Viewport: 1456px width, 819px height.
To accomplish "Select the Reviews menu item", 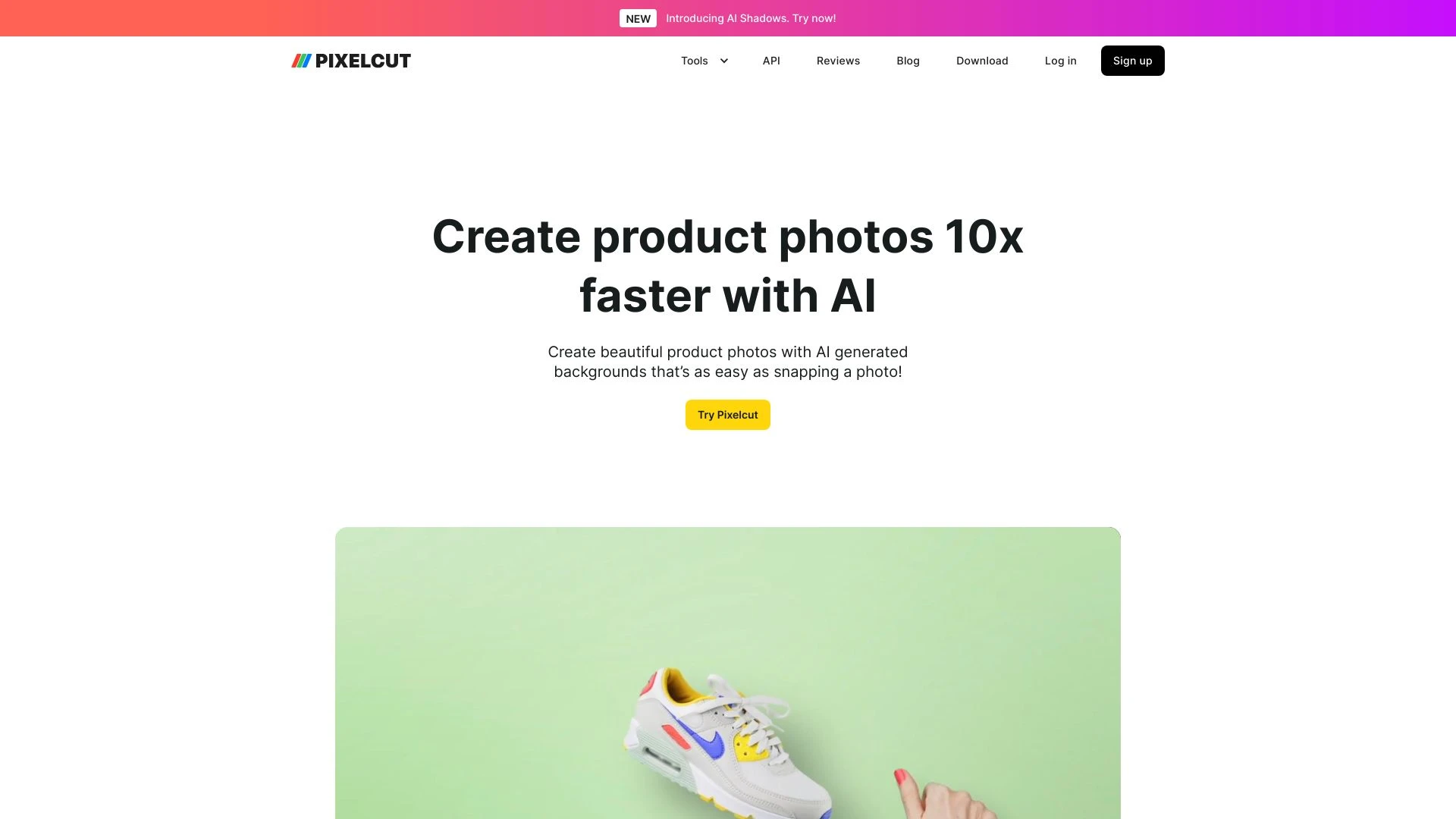I will 838,60.
